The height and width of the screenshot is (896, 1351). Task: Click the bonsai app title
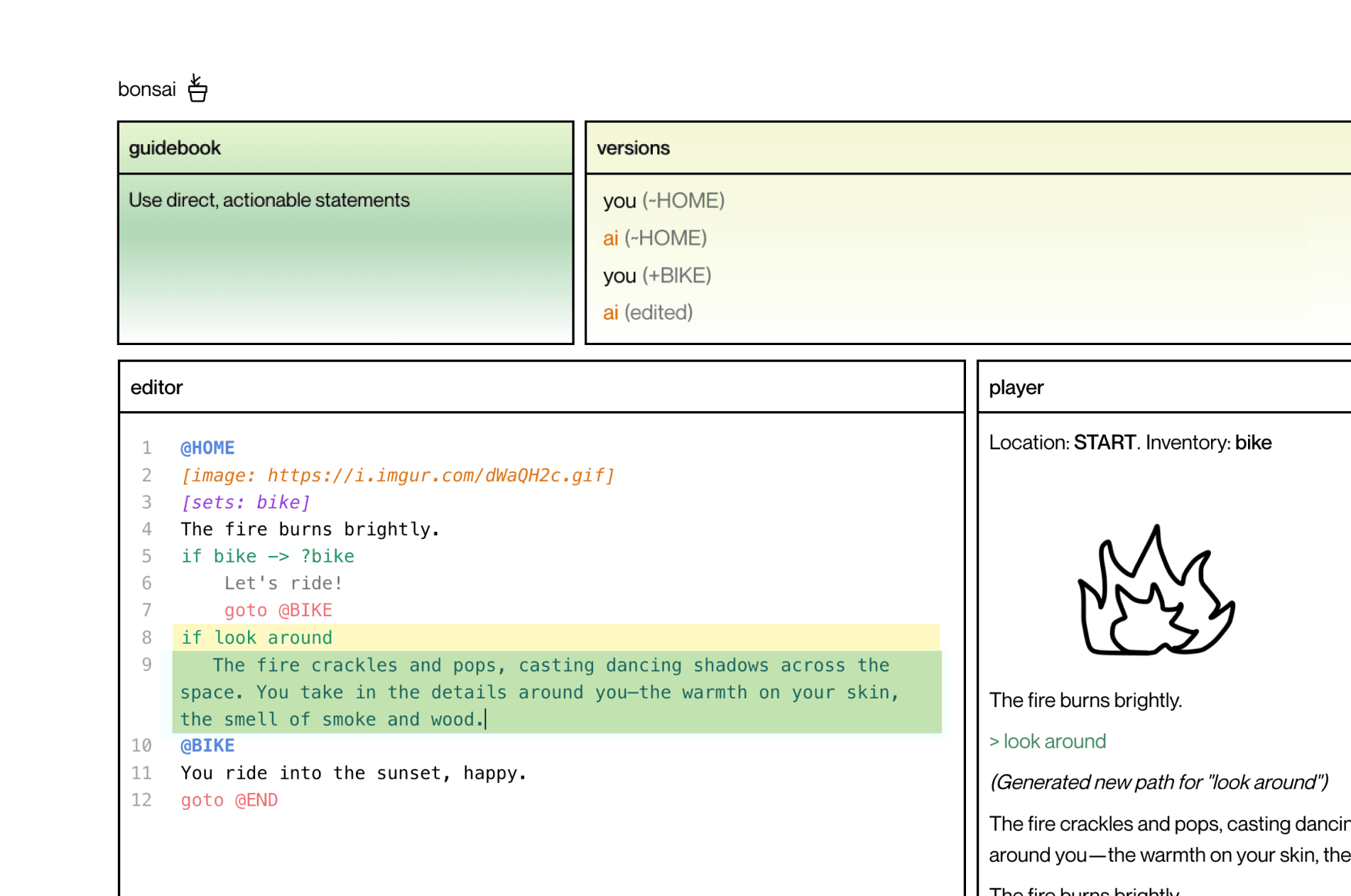tap(146, 89)
